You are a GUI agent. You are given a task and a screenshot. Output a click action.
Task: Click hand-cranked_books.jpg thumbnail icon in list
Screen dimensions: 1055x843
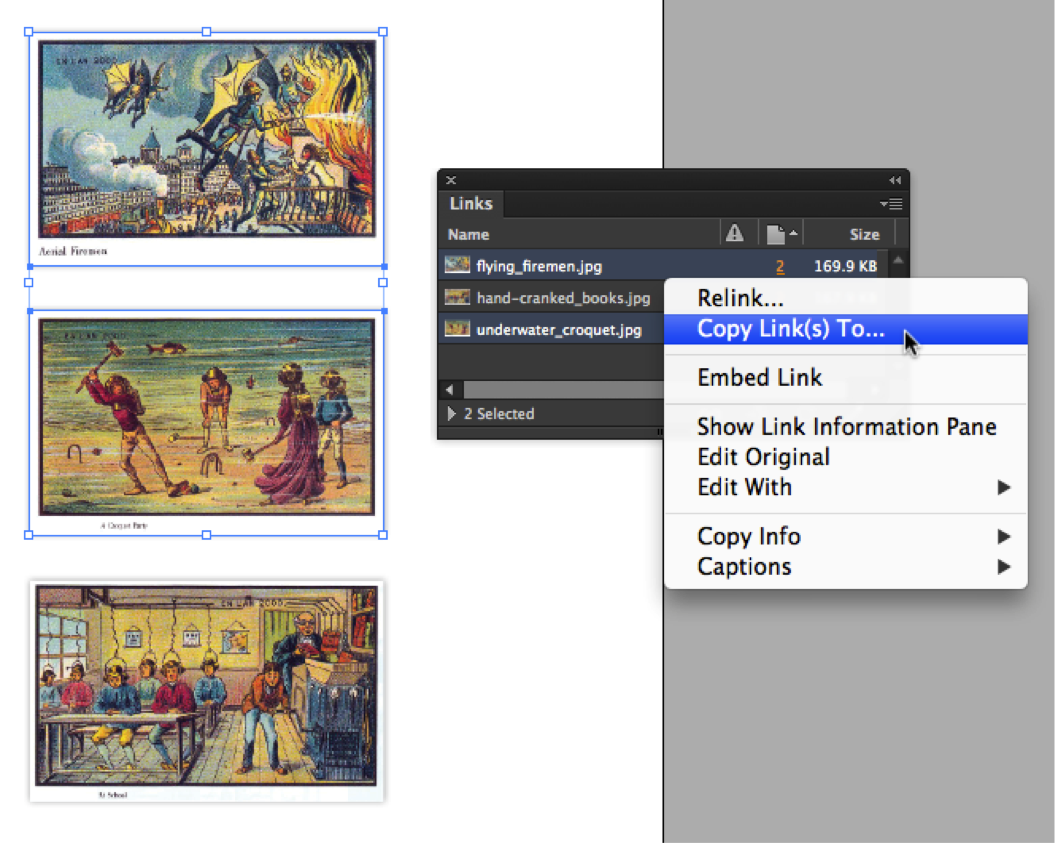tap(457, 296)
